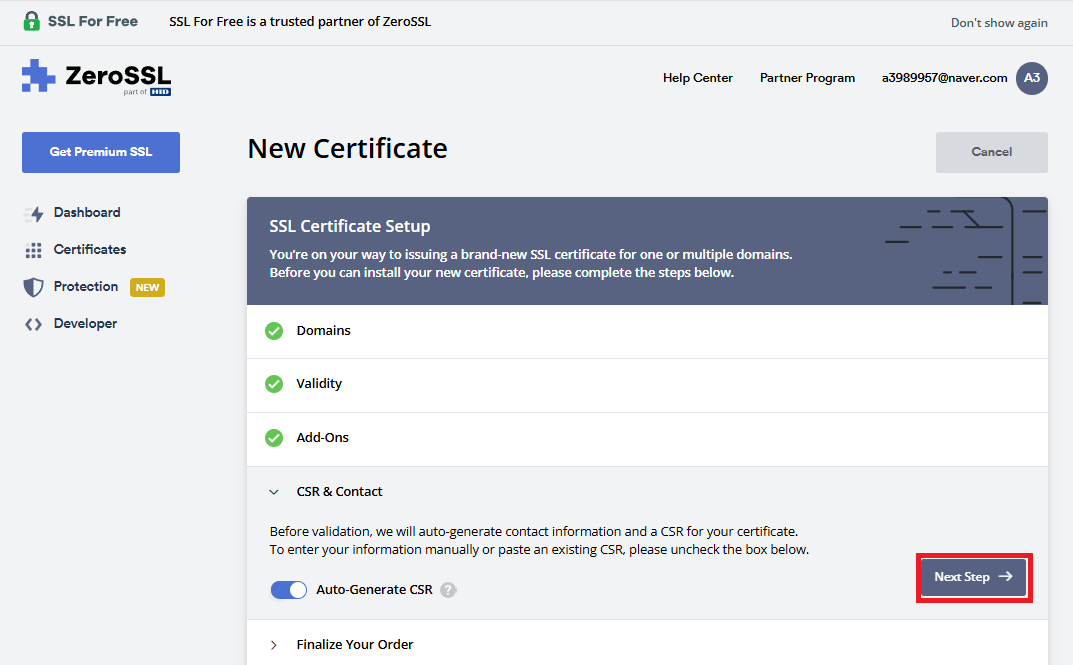Turn off the Auto-Generate CSR switch

289,590
